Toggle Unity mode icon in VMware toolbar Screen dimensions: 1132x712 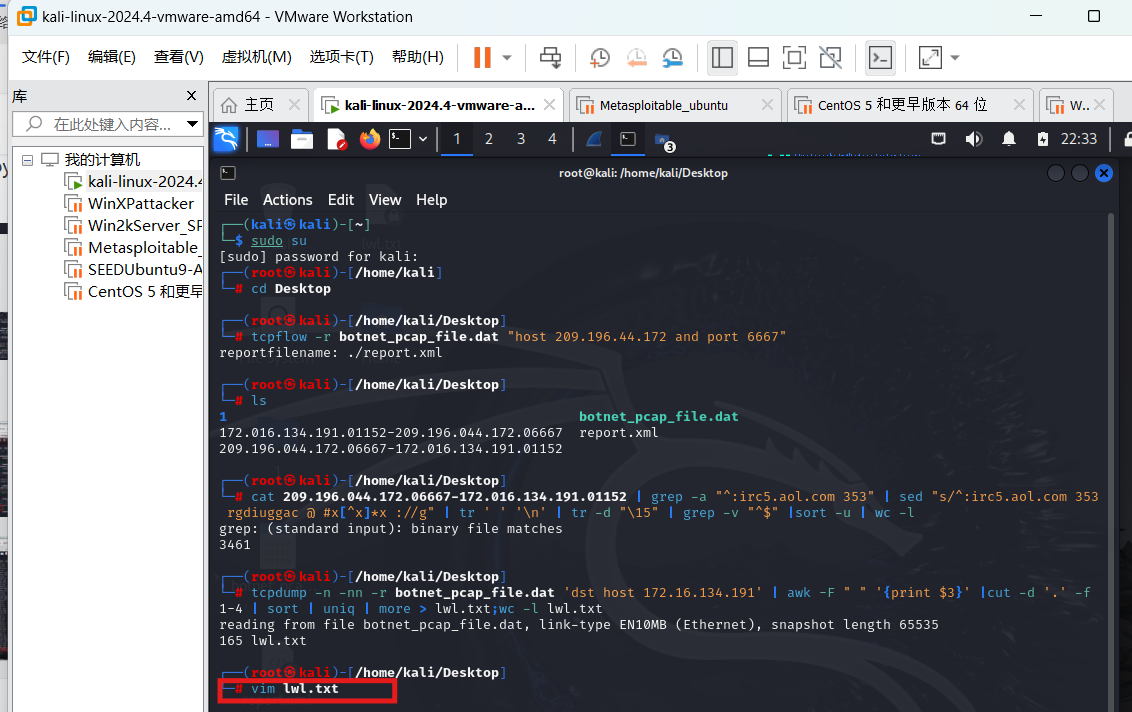point(830,58)
